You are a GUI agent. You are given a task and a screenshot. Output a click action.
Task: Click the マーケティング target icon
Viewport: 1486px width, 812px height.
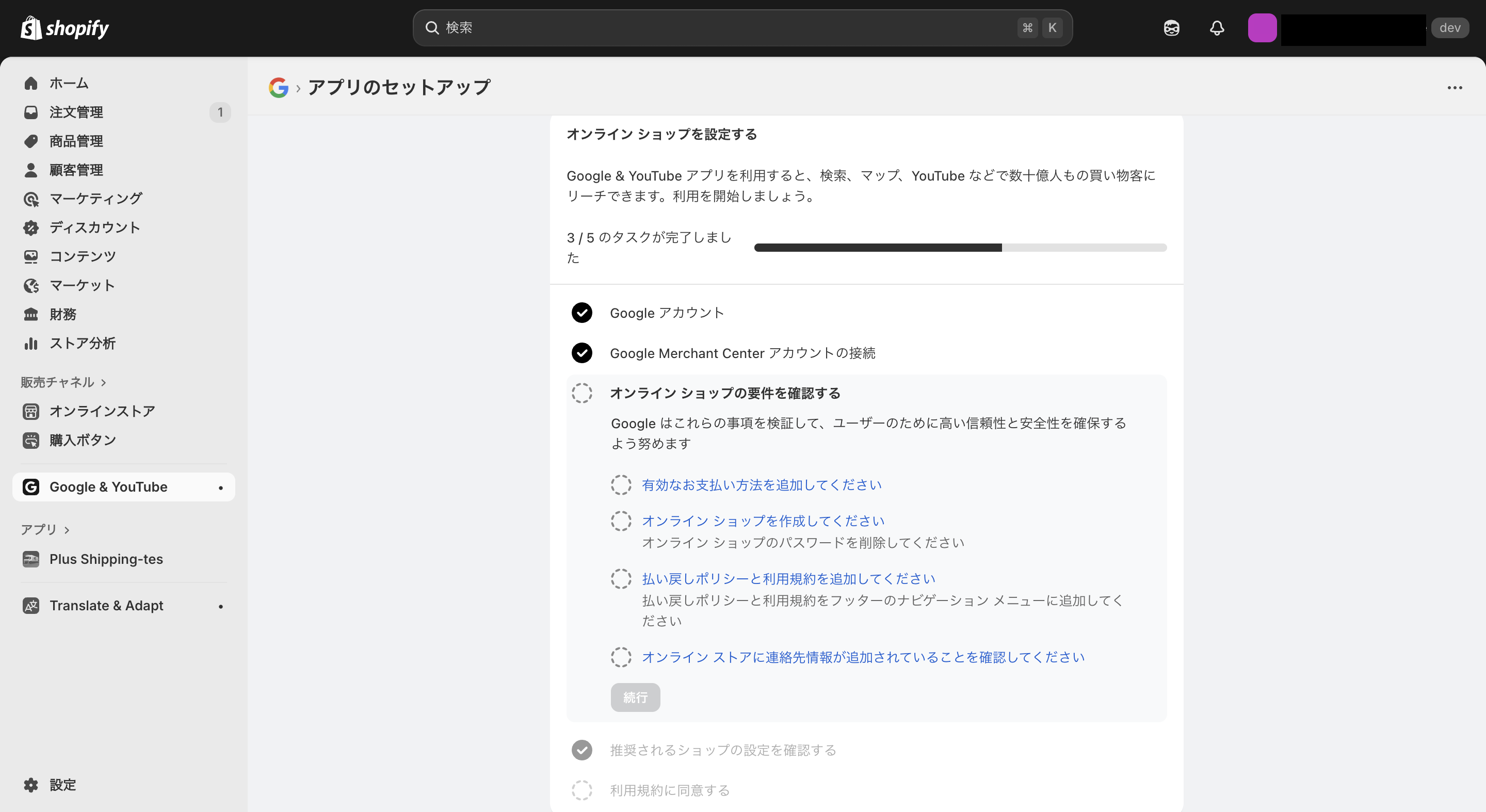point(31,199)
